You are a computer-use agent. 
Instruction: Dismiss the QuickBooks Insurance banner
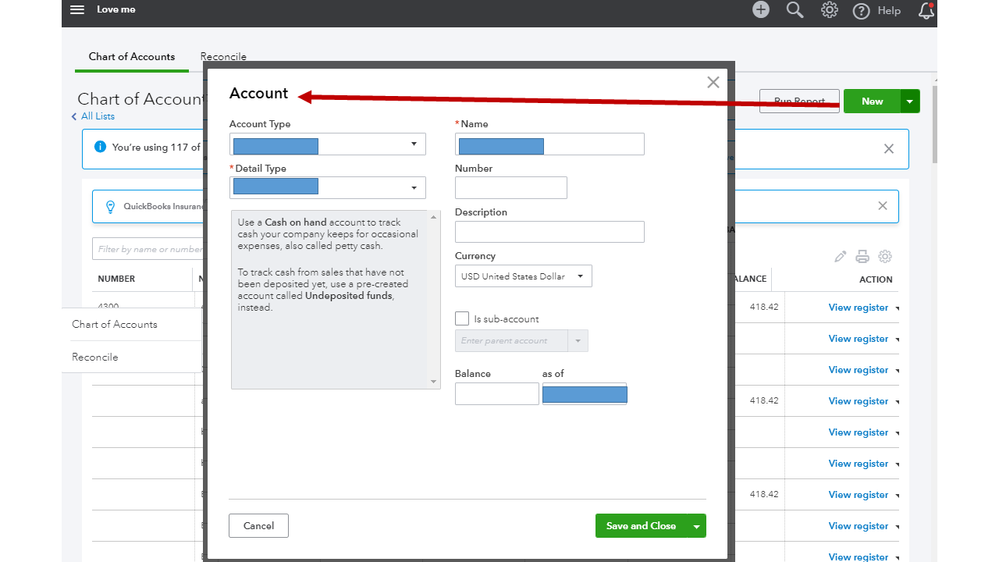point(882,206)
